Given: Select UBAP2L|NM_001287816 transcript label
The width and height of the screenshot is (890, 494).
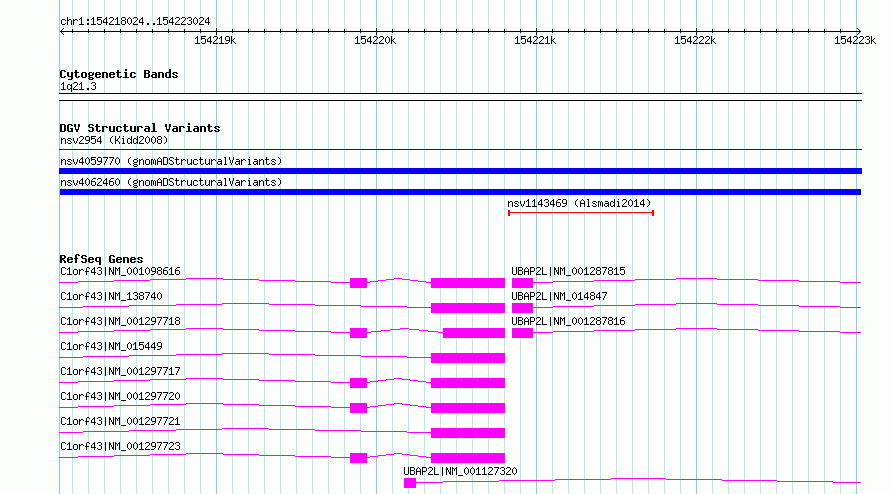Looking at the screenshot, I should pyautogui.click(x=568, y=321).
